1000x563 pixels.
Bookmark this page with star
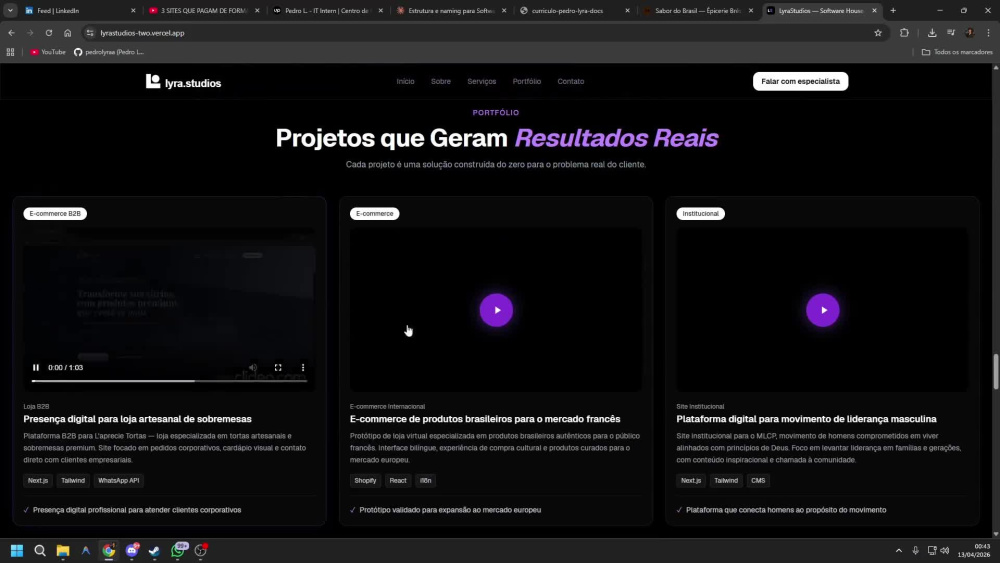pyautogui.click(x=878, y=33)
